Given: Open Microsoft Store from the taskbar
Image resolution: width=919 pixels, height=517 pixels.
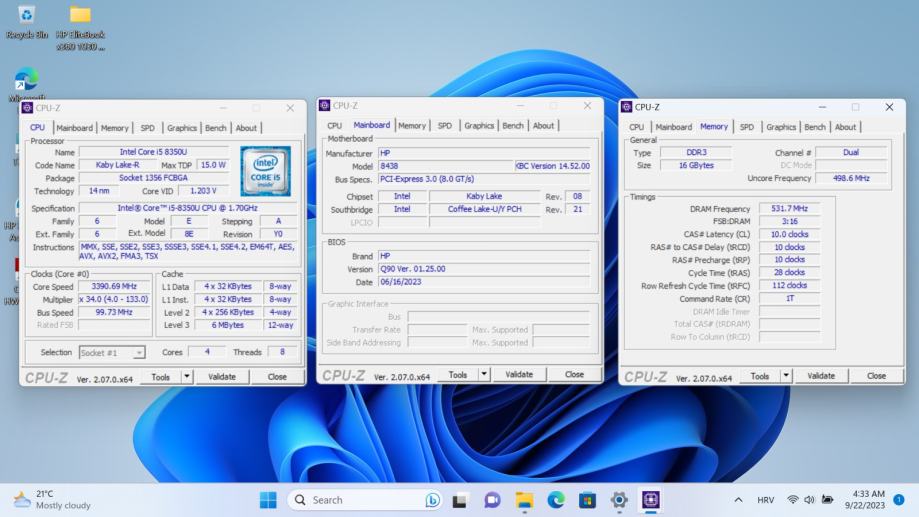Looking at the screenshot, I should [x=587, y=500].
